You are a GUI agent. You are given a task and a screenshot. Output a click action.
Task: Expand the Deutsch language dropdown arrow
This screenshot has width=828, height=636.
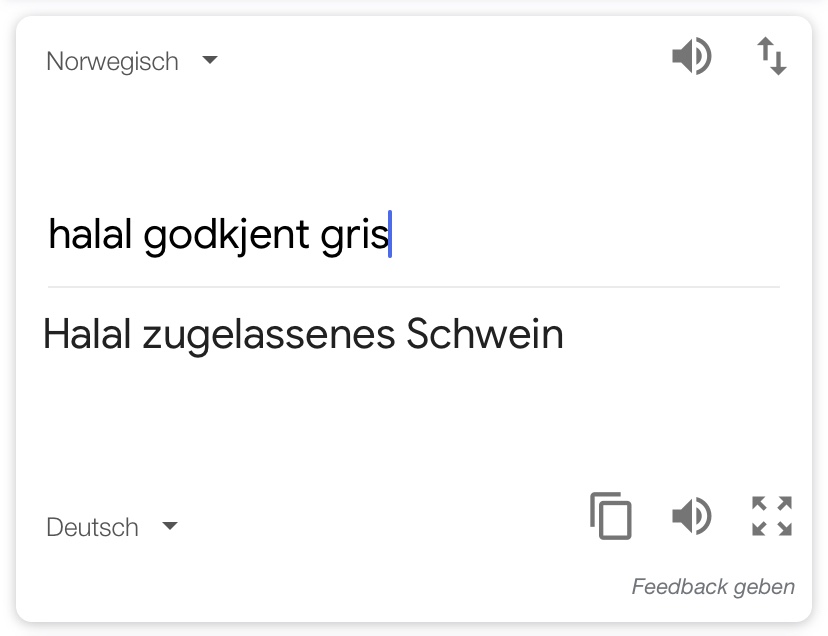170,526
